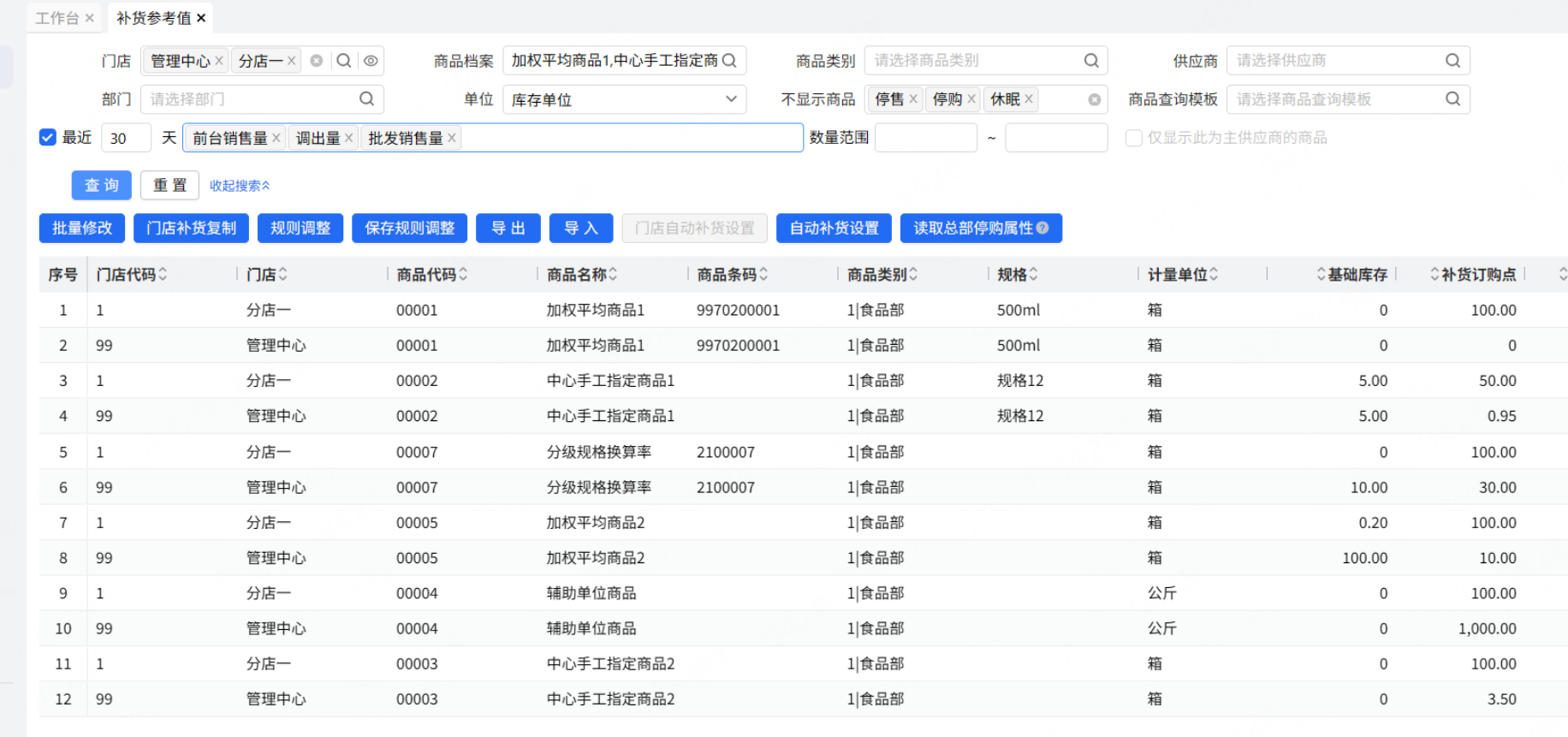The height and width of the screenshot is (737, 1568).
Task: Clear all selected stores with the circle-x icon
Action: point(317,61)
